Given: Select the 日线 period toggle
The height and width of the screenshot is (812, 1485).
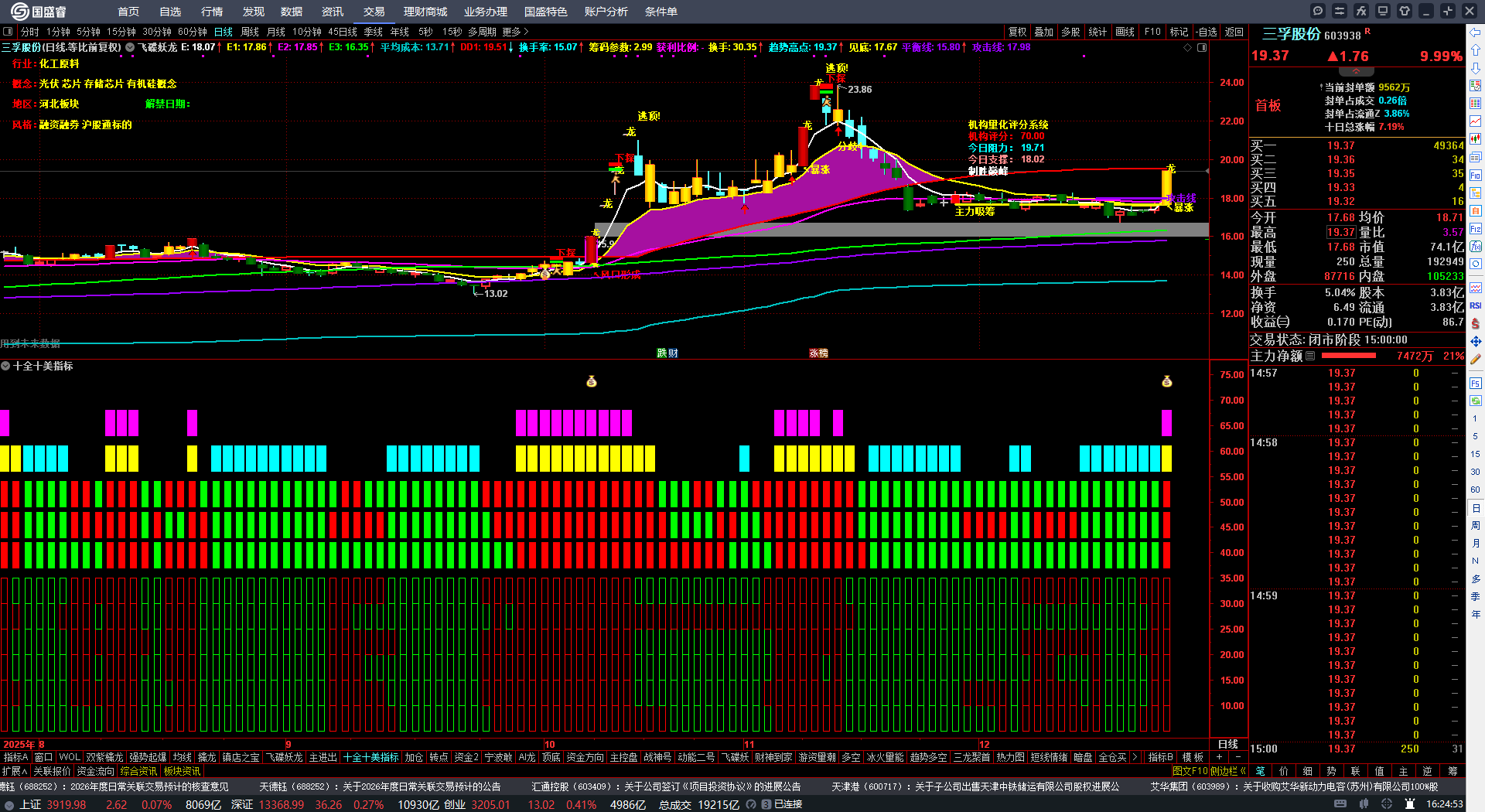Looking at the screenshot, I should (224, 32).
